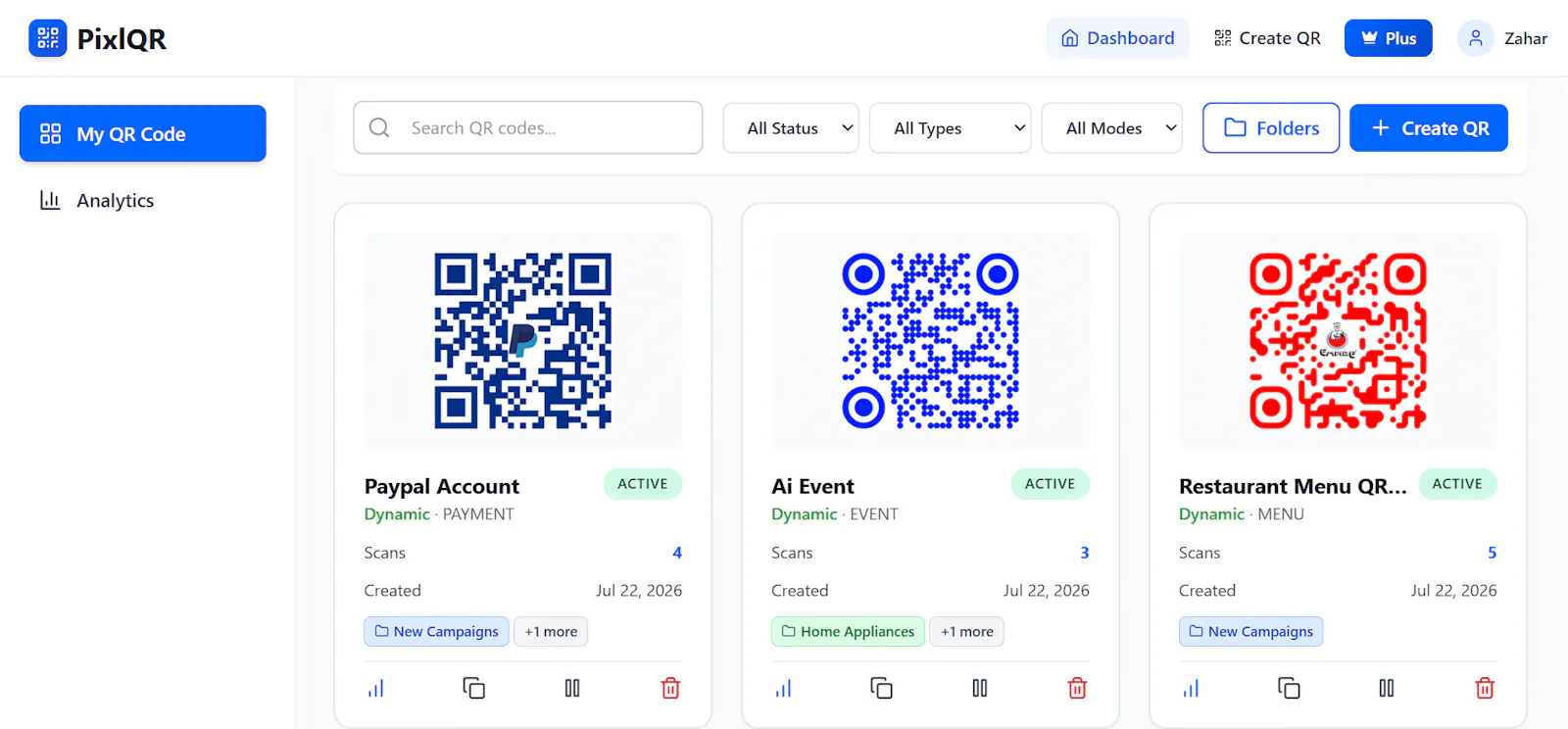Duplicate the Paypal Account QR code

(474, 688)
